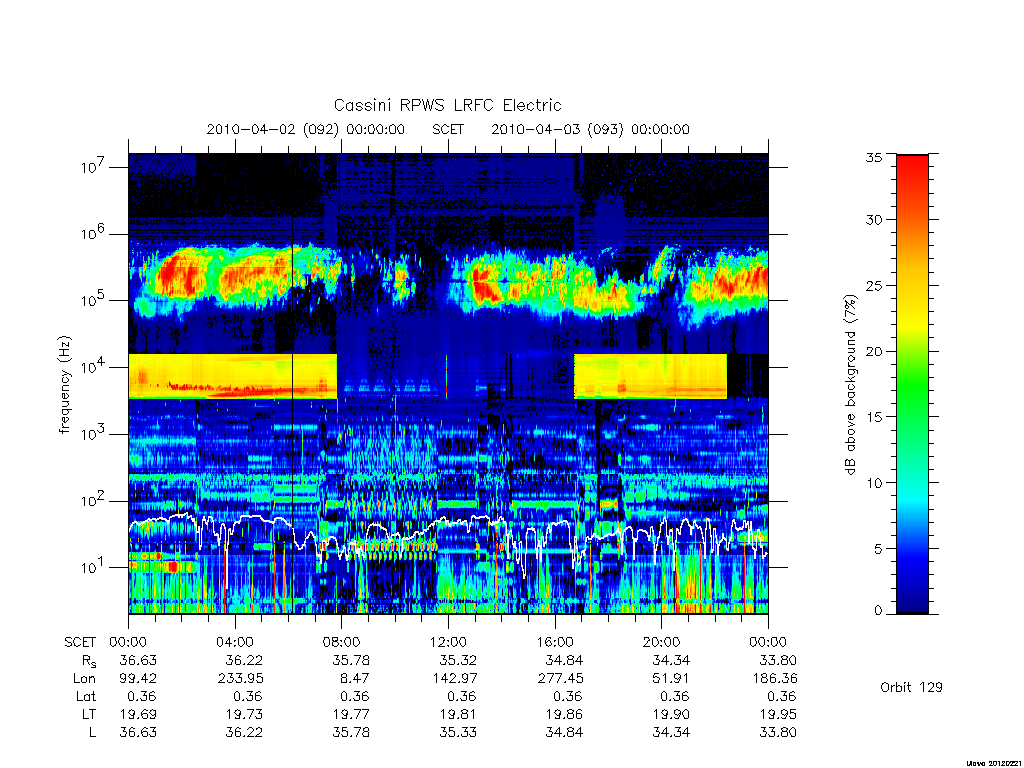The image size is (1024, 768).
Task: Click the colorbar tick value 20
Action: [x=874, y=351]
